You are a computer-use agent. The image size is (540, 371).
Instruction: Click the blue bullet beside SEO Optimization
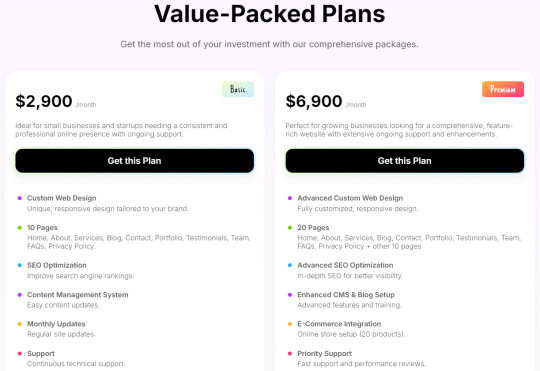click(x=20, y=265)
